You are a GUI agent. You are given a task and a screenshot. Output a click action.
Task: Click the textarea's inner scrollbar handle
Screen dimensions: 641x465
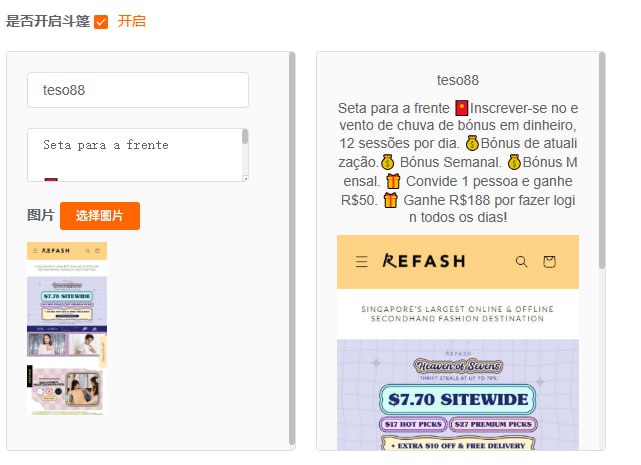tap(245, 136)
